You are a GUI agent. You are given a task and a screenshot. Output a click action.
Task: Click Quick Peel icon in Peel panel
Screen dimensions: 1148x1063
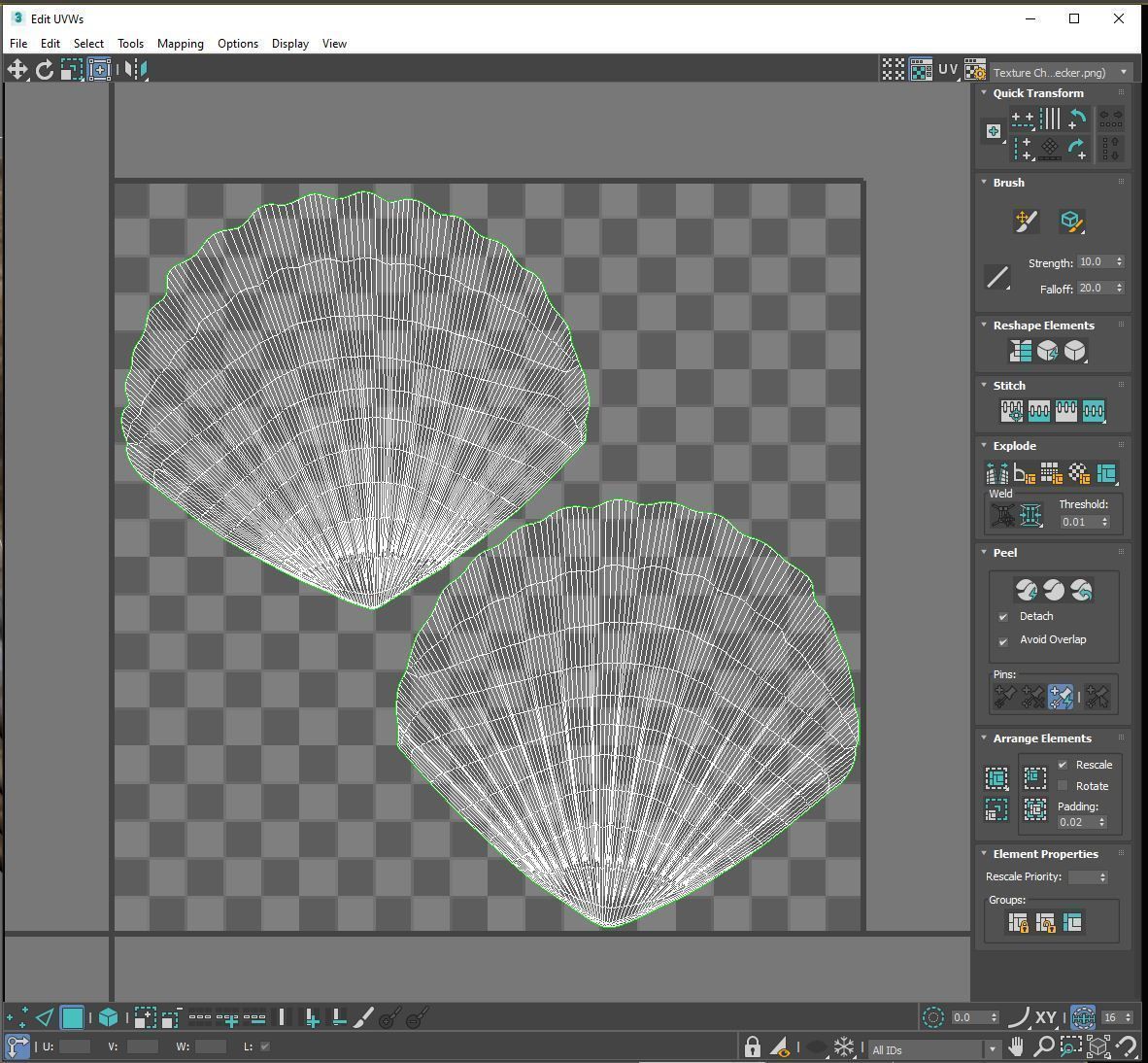pos(1026,589)
